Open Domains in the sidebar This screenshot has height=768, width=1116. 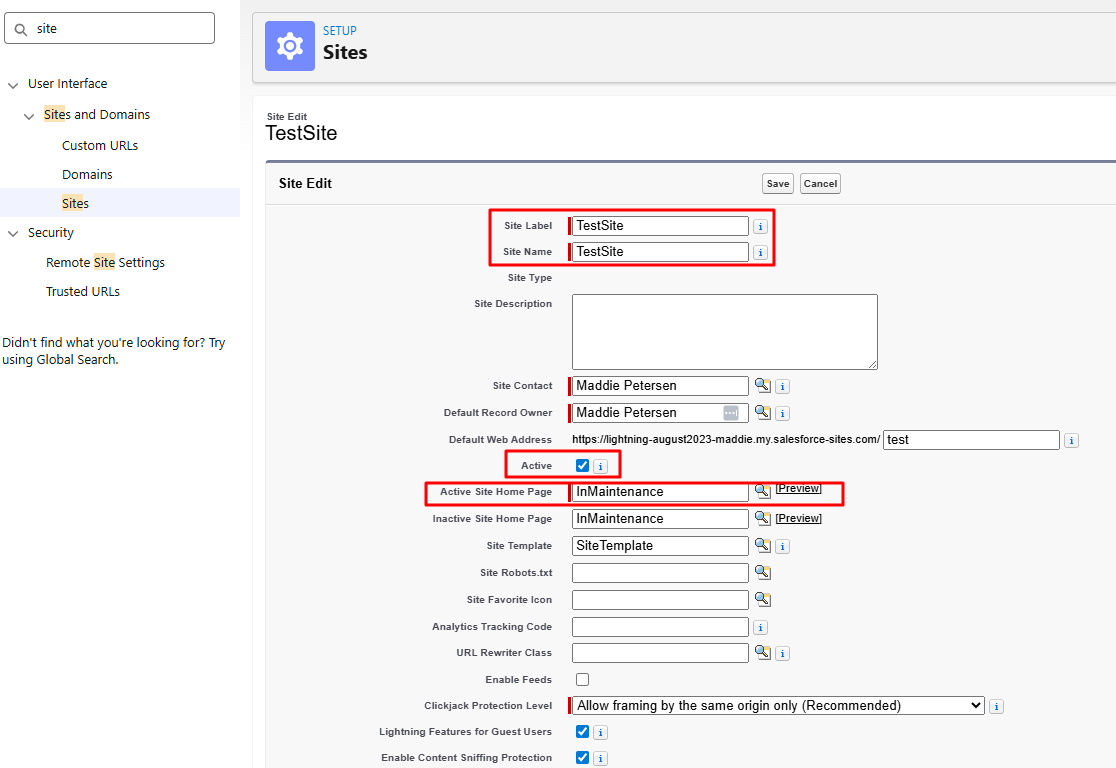click(87, 174)
